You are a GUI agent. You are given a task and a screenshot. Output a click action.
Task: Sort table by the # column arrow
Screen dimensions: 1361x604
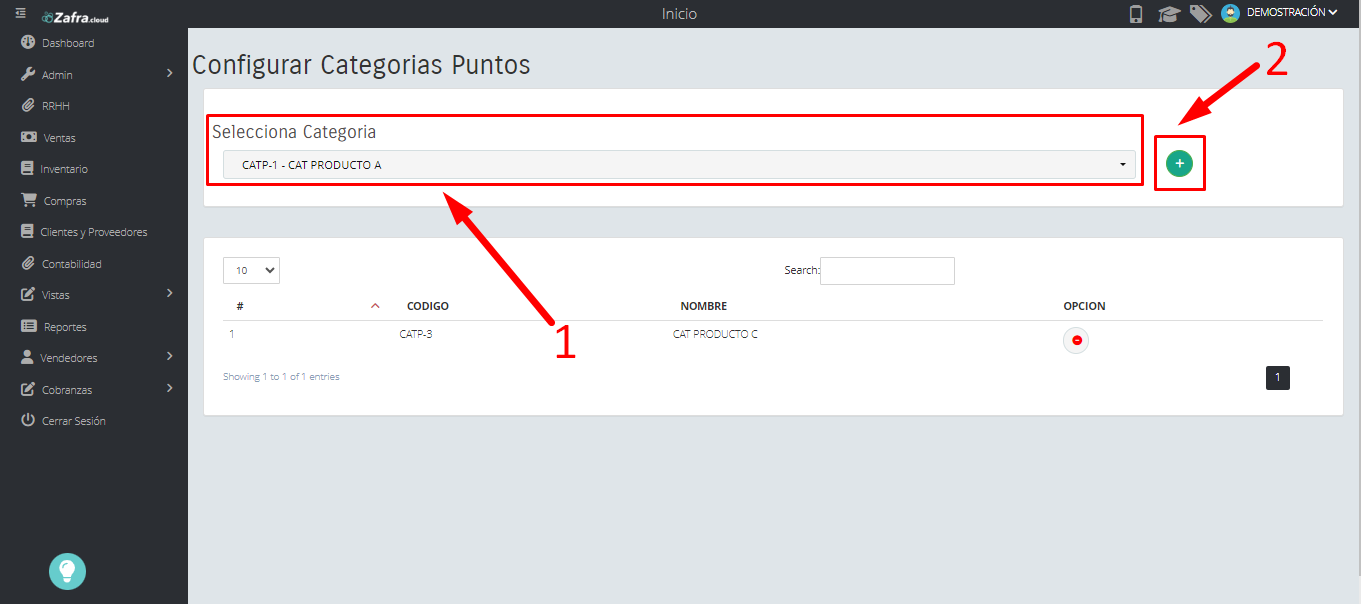(376, 305)
